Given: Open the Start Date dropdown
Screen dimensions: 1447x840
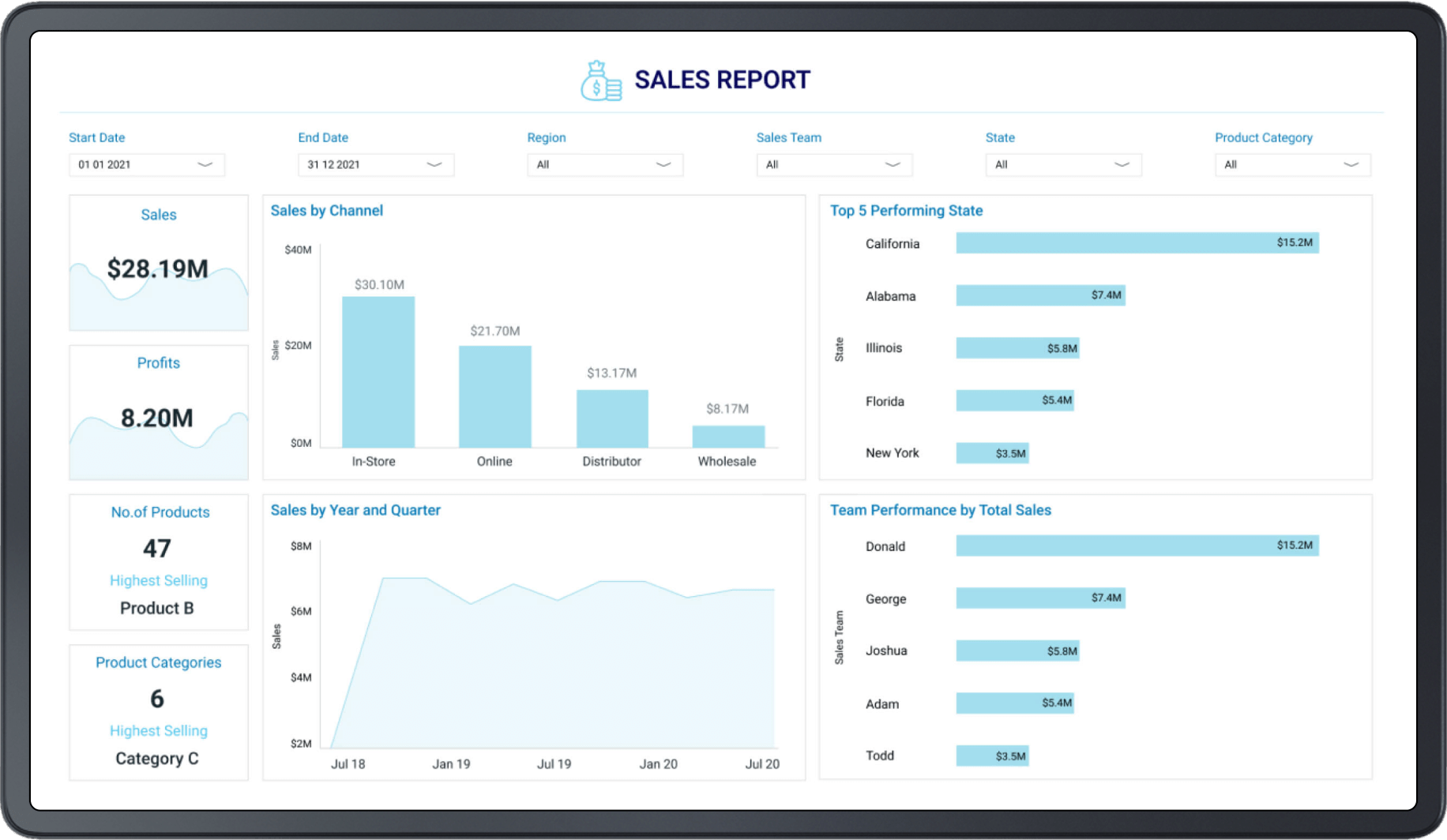Looking at the screenshot, I should pyautogui.click(x=205, y=165).
